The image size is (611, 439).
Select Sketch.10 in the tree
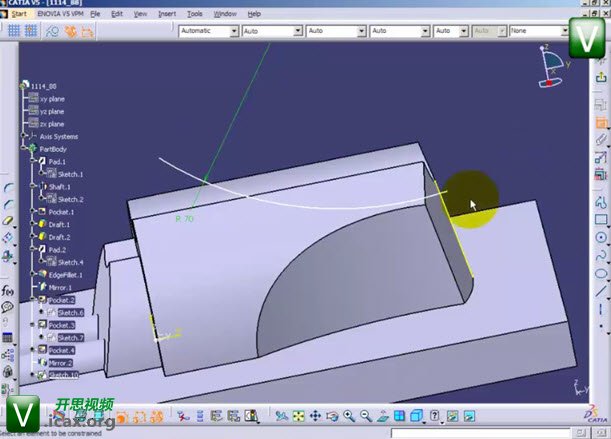tap(63, 375)
